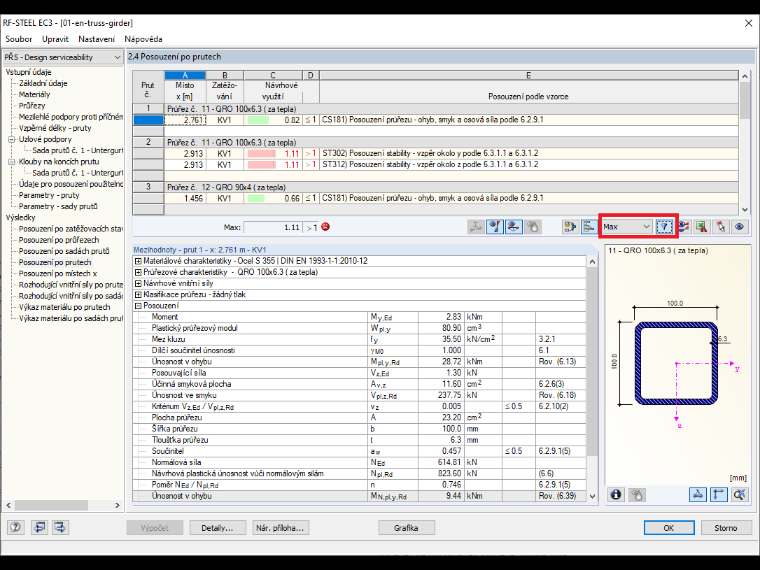
Task: Click the grayed eye-drop icon below cross-section preview
Action: (x=636, y=494)
